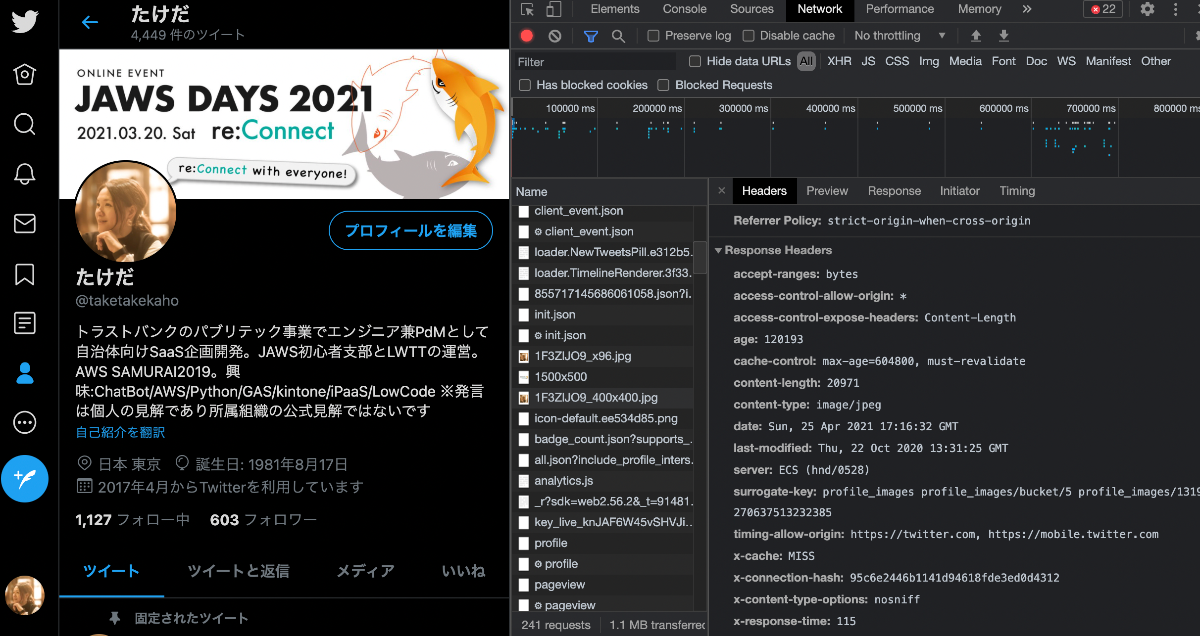Open network search magnifier icon
This screenshot has width=1200, height=636.
[618, 36]
